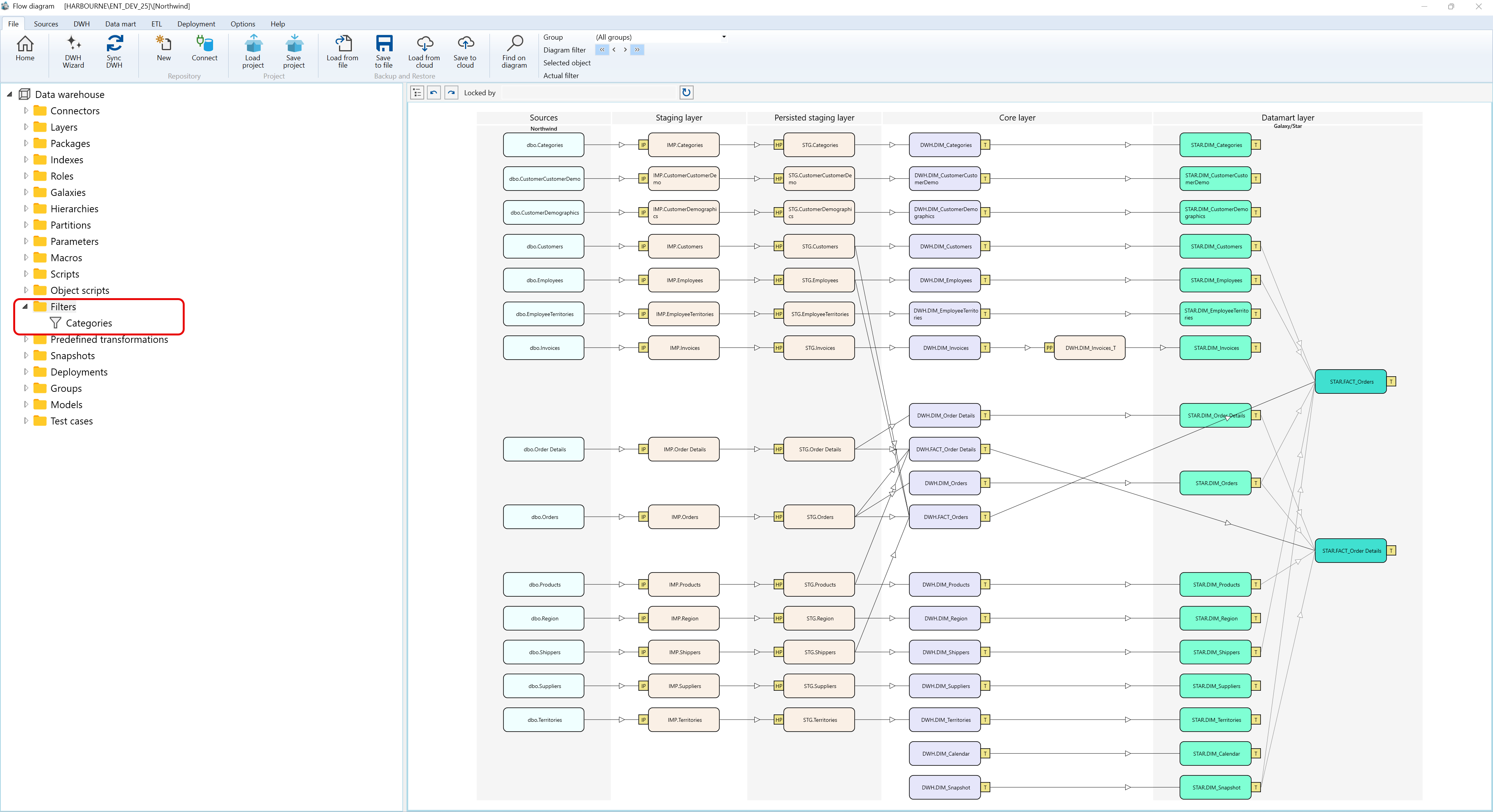Collapse the Data warehouse root node
The image size is (1493, 812).
click(x=10, y=94)
